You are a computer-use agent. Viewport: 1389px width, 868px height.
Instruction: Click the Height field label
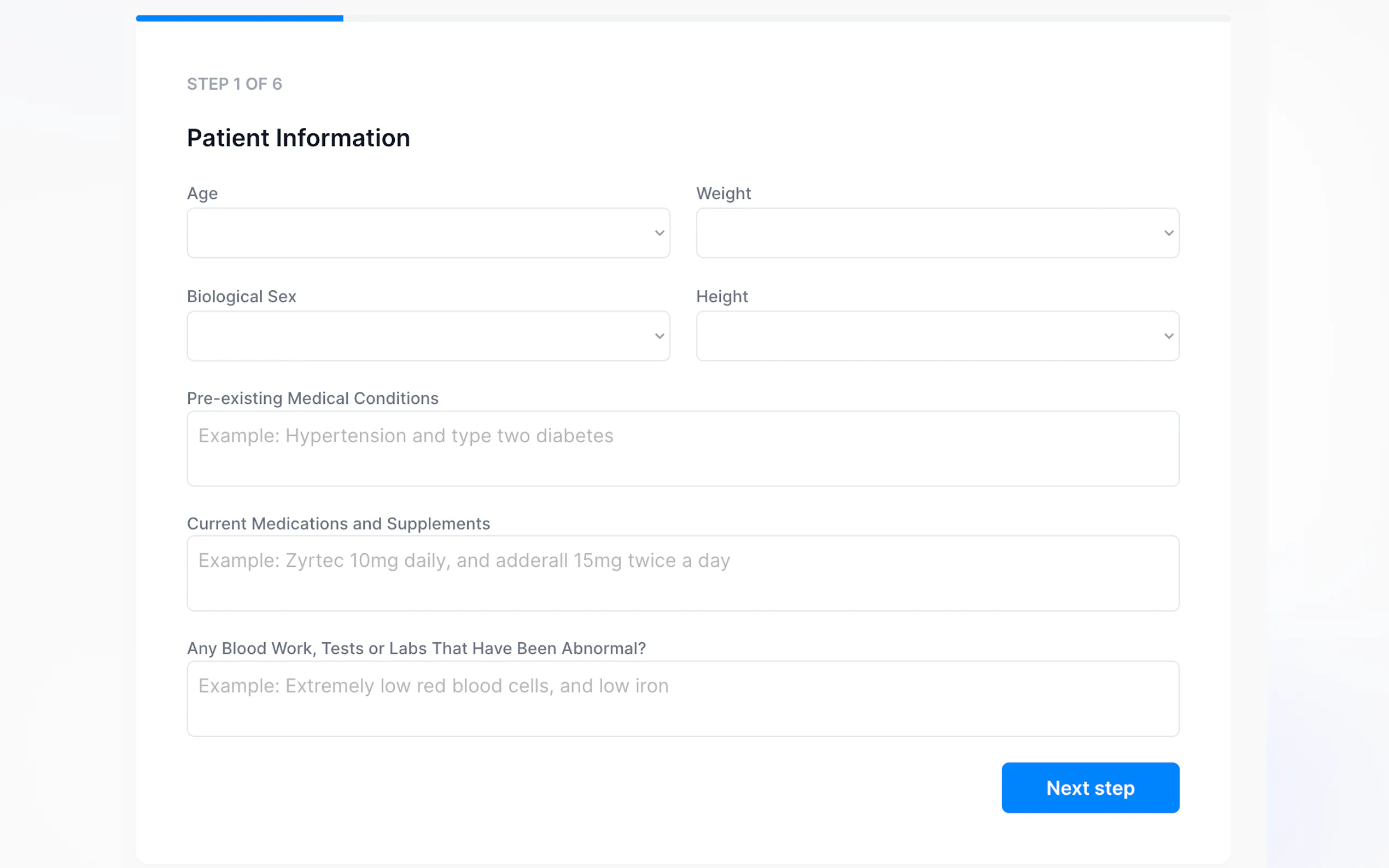pyautogui.click(x=722, y=296)
